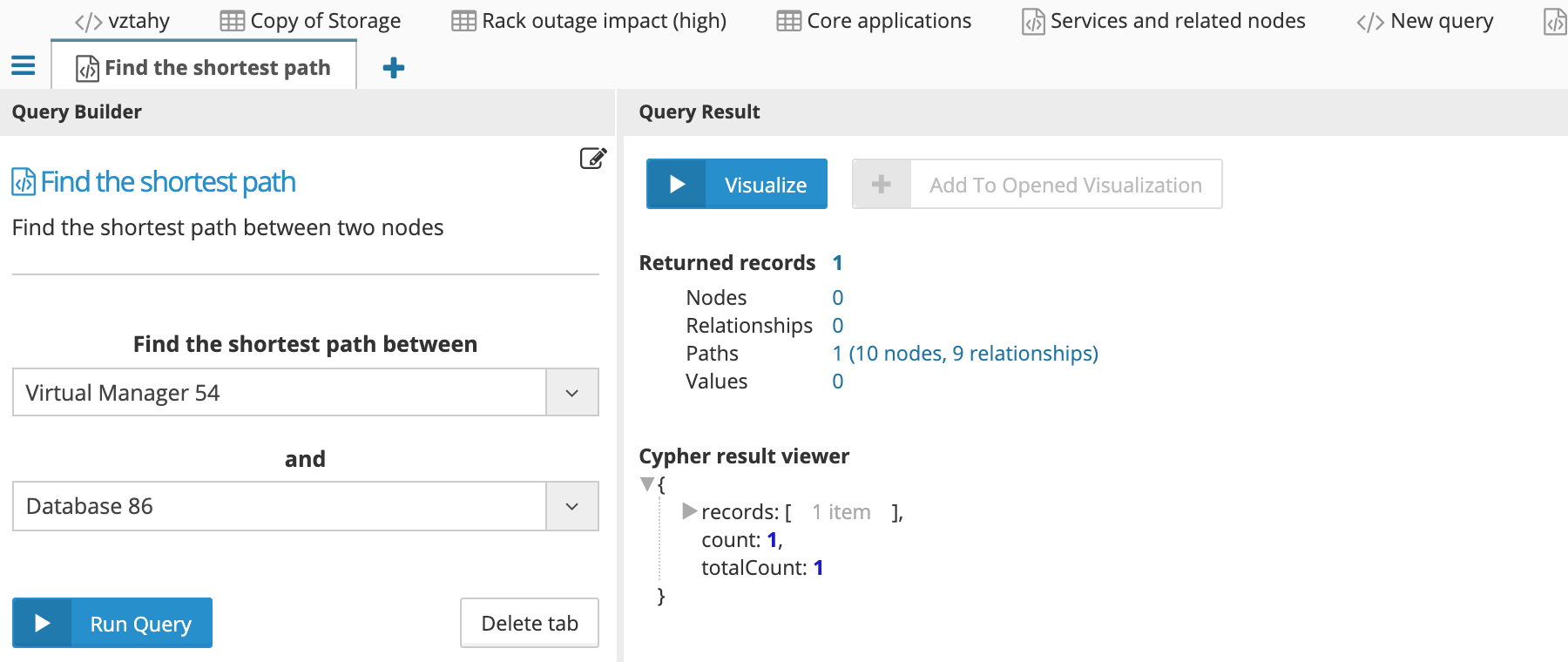
Task: Click the query document icon beside the blue title
Action: 24,182
